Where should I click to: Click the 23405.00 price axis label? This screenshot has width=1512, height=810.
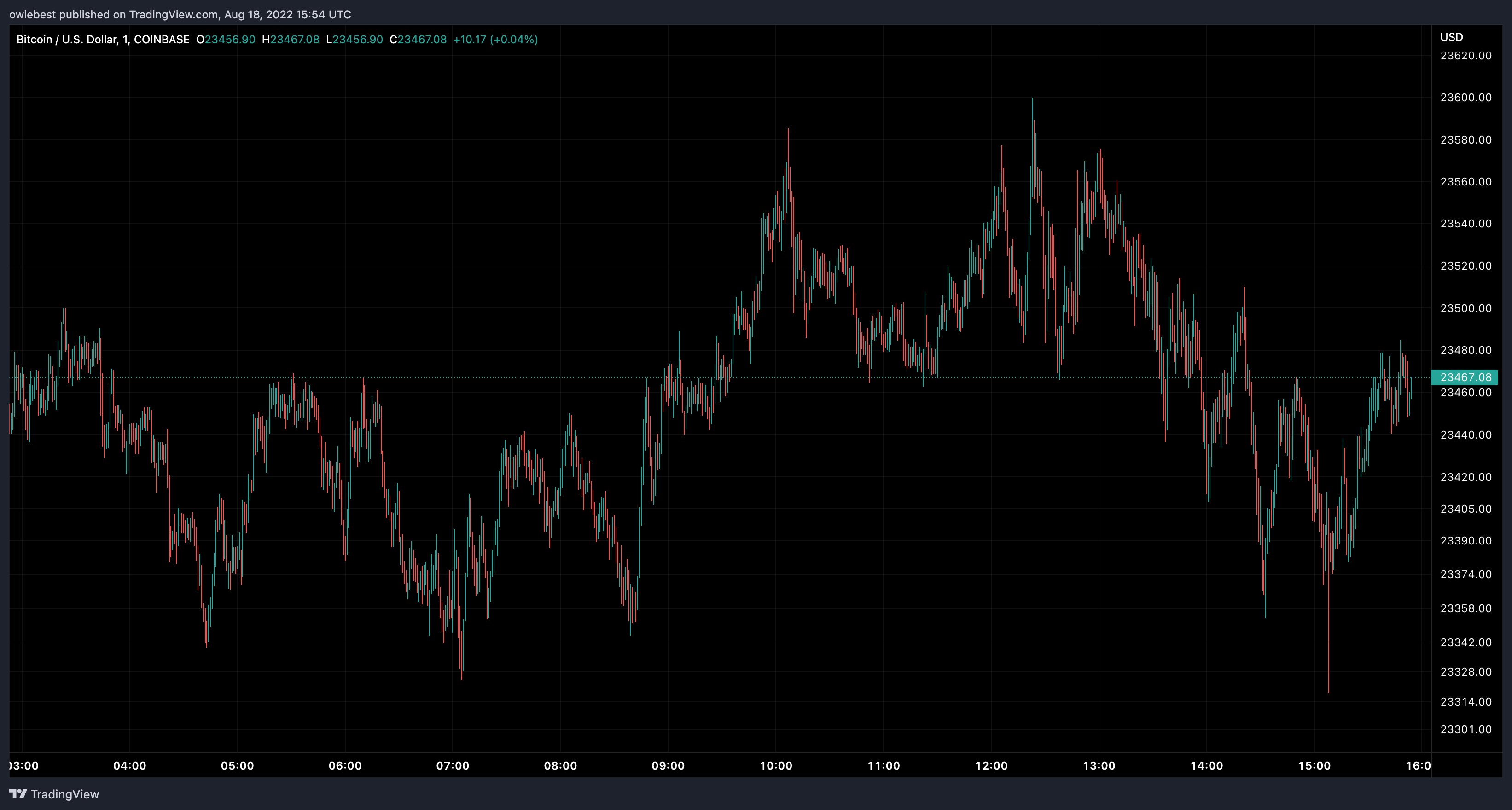pyautogui.click(x=1465, y=509)
